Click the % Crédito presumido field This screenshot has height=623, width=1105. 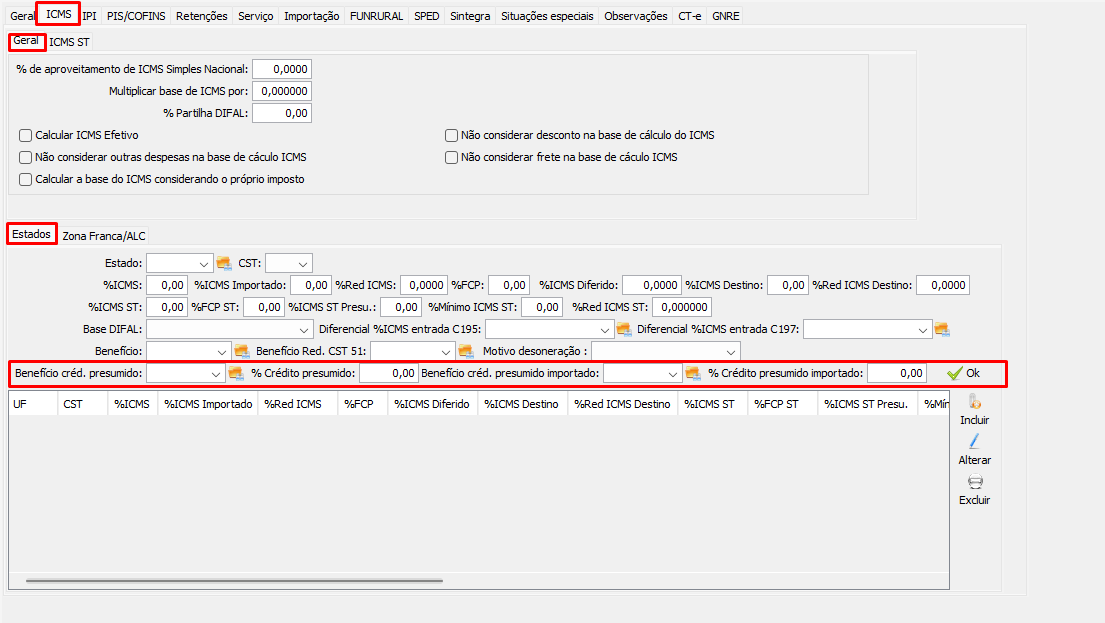[389, 374]
